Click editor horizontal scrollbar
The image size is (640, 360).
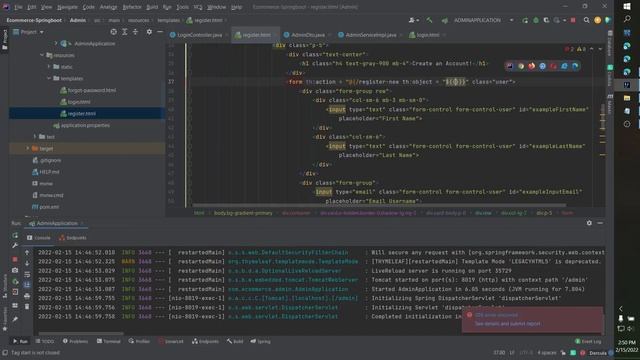379,205
